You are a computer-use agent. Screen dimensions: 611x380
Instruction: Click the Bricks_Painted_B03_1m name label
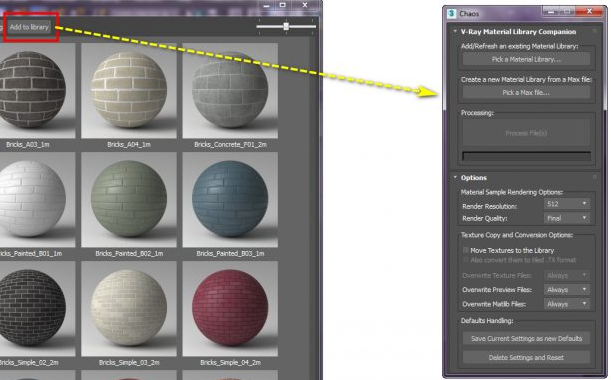click(x=230, y=254)
